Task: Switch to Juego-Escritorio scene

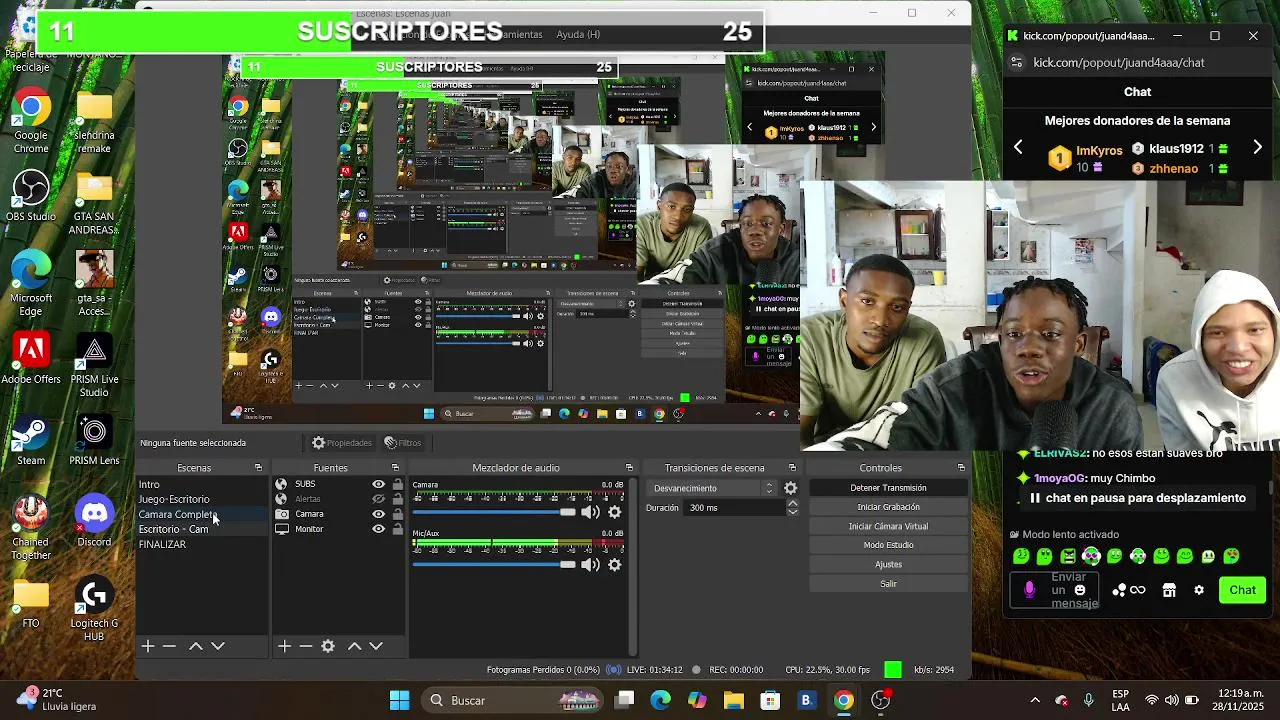Action: coord(202,499)
